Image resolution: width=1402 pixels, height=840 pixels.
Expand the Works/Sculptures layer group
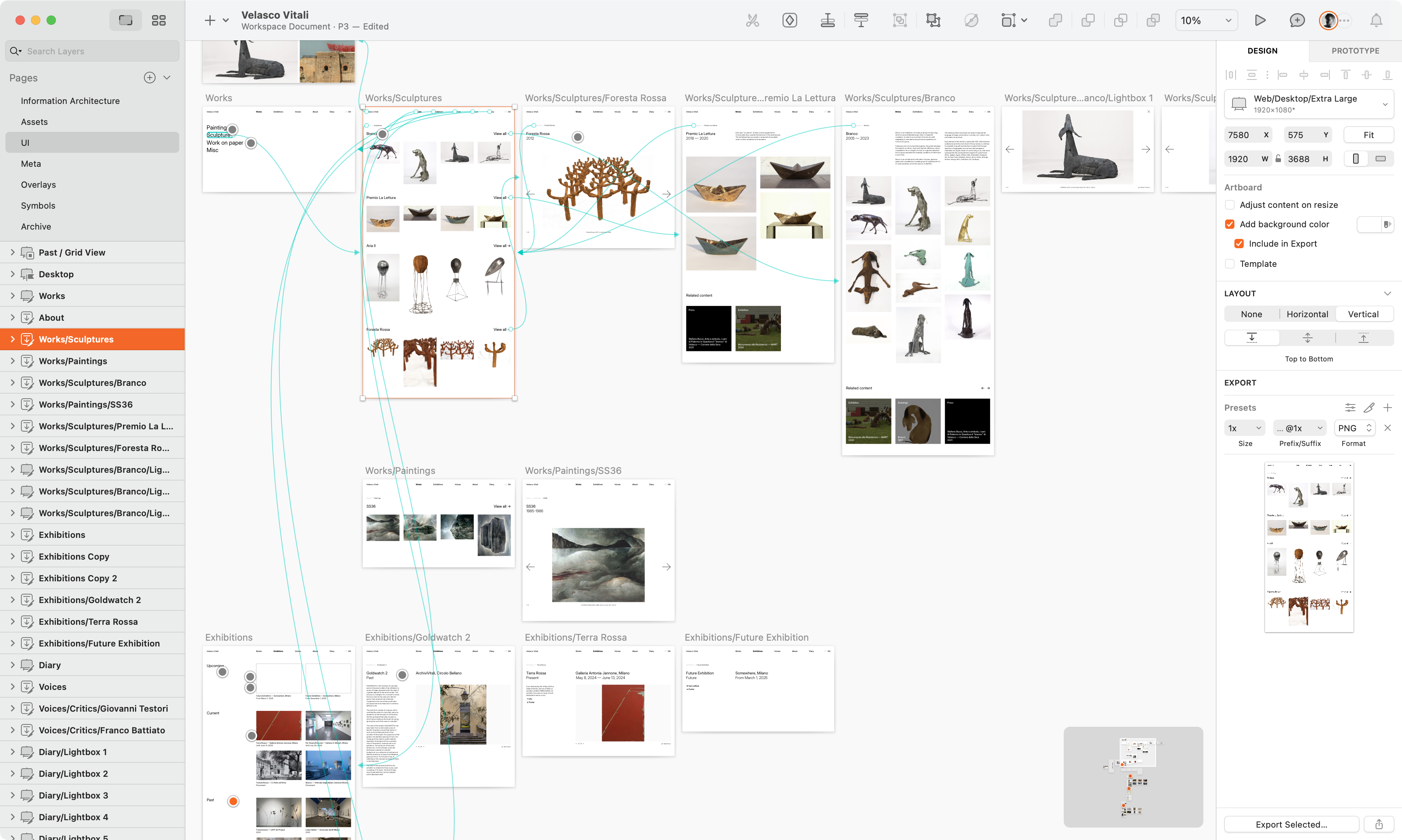tap(11, 338)
